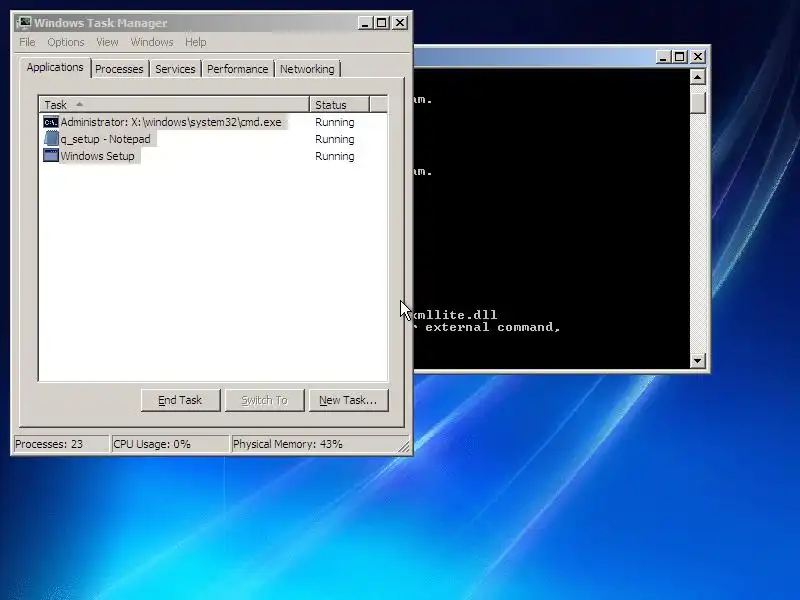Open the Help menu
Screen dimensions: 800x600
coord(195,42)
